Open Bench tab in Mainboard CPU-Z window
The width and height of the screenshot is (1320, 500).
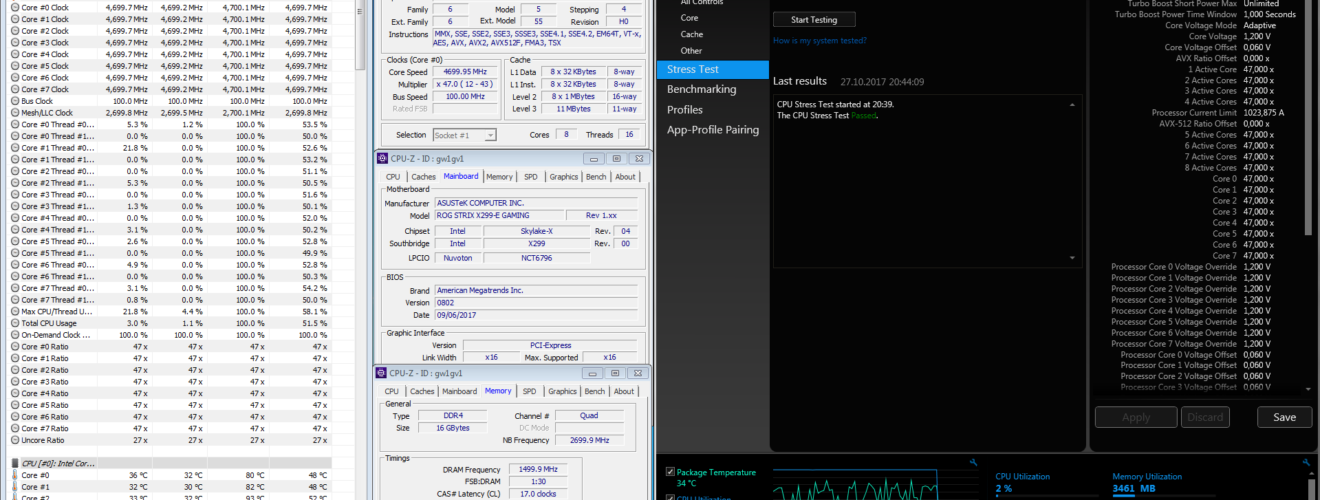pyautogui.click(x=595, y=177)
